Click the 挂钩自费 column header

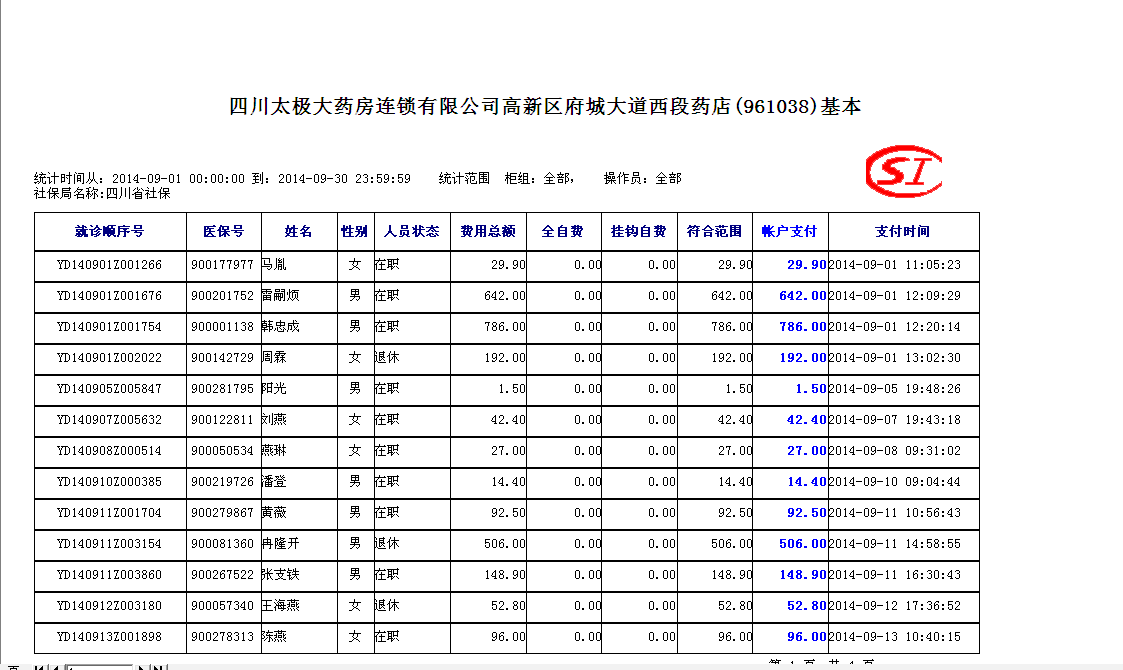(638, 231)
